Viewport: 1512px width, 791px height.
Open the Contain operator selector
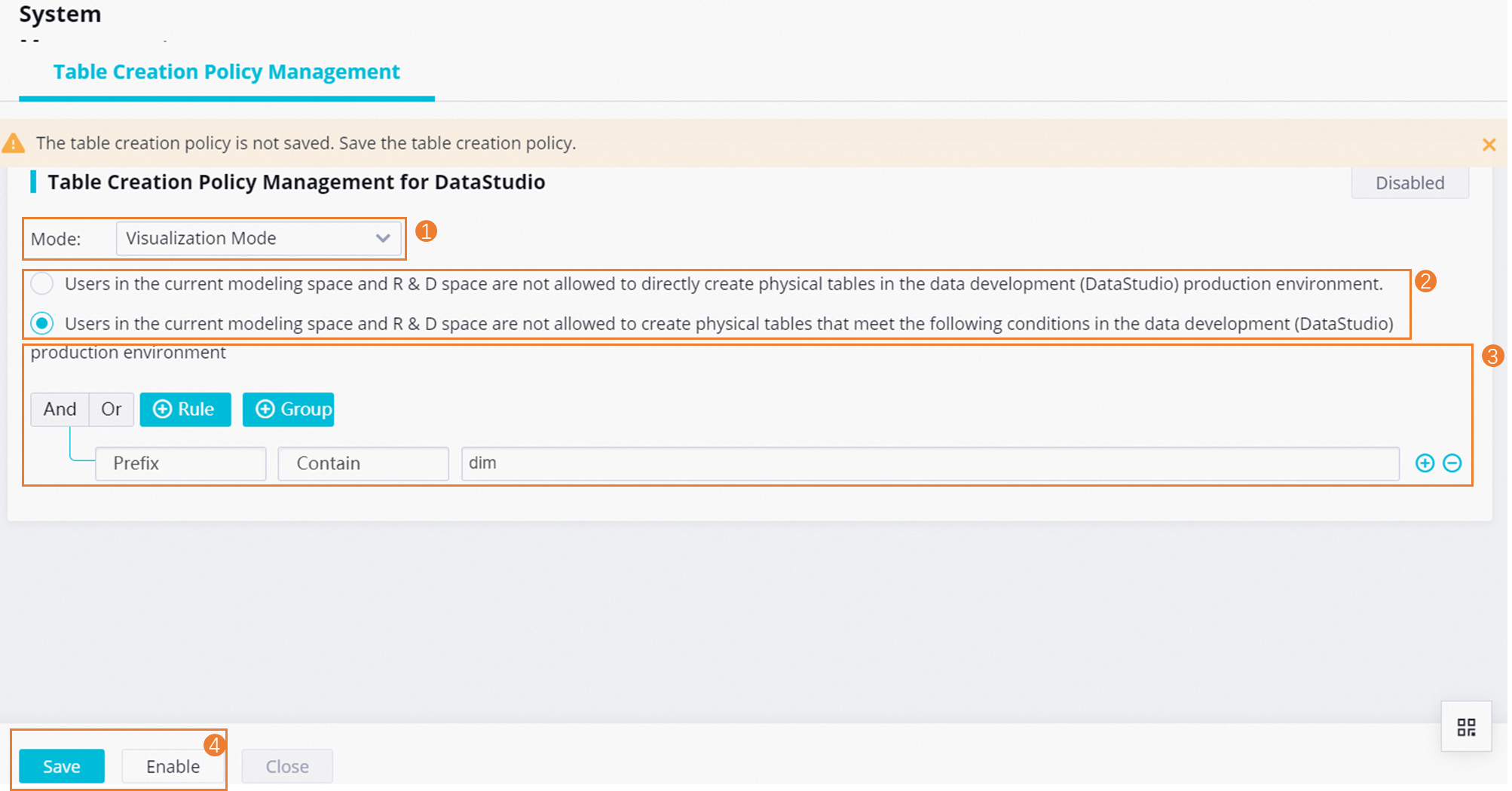(x=363, y=463)
